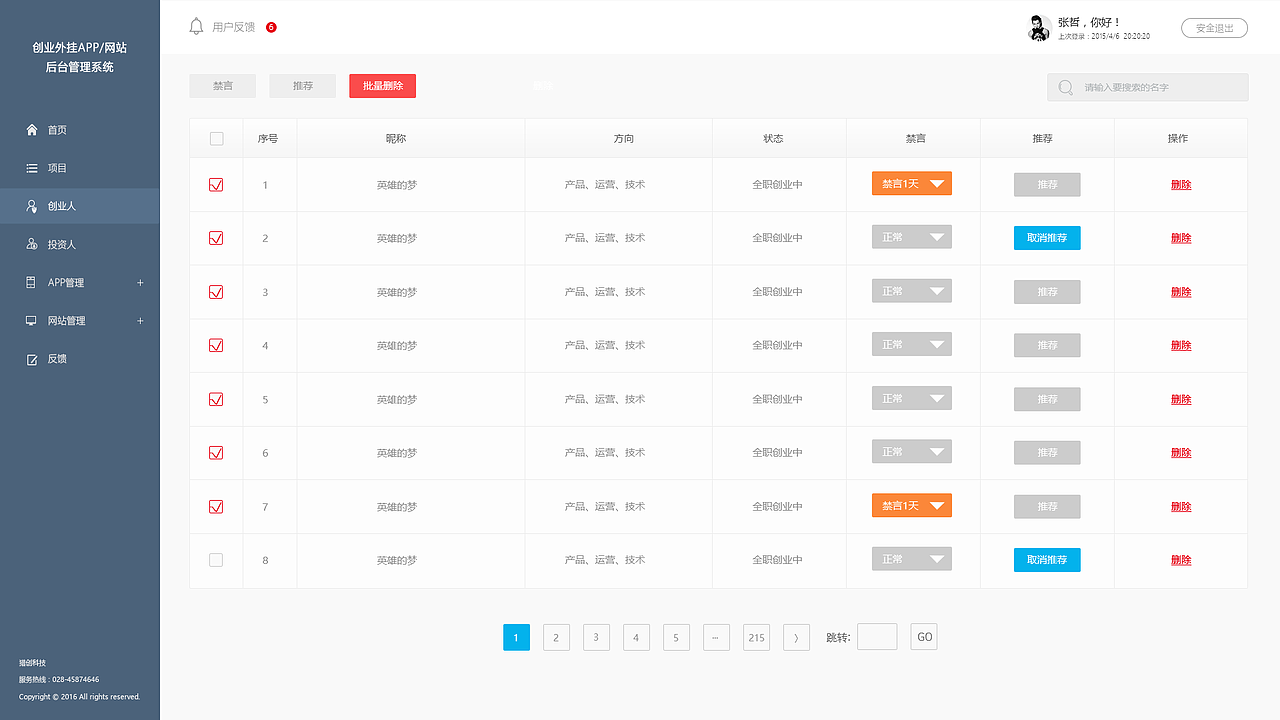Click the 用户反馈 header link
Screen dimensions: 1280x720
[234, 27]
